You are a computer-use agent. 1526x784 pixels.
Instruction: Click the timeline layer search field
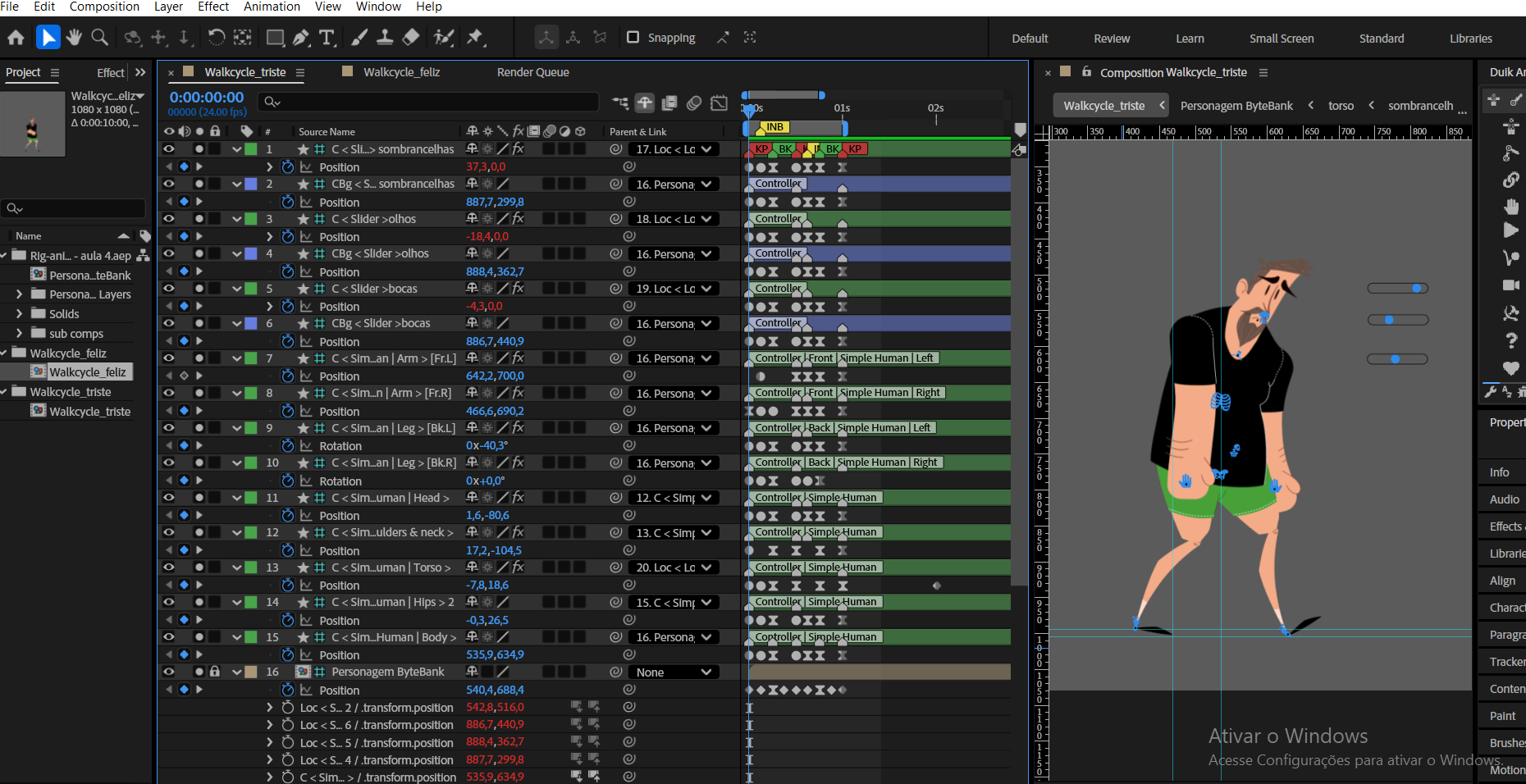pos(435,102)
